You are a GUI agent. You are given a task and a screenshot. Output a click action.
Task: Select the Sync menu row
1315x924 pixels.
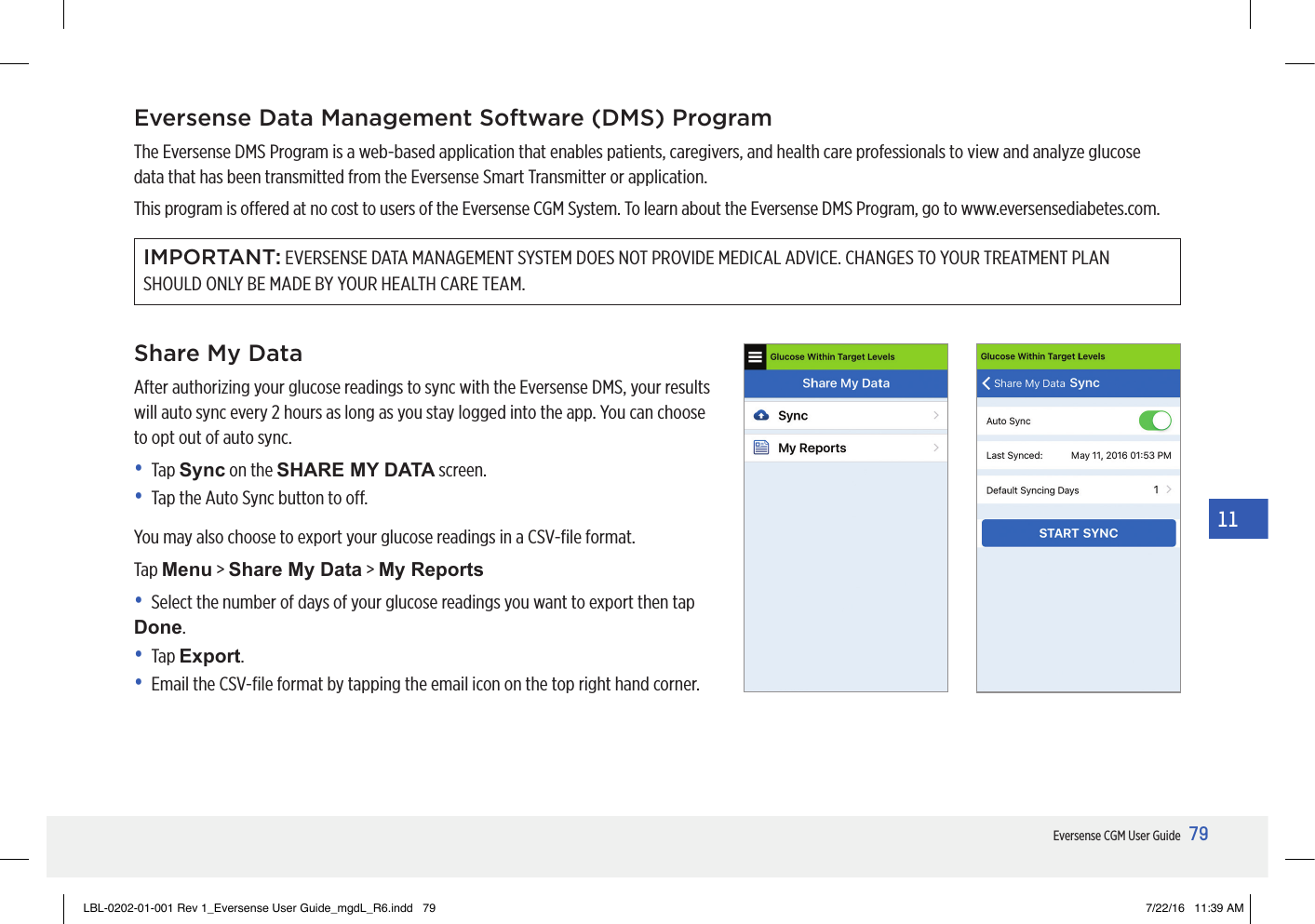coord(846,416)
